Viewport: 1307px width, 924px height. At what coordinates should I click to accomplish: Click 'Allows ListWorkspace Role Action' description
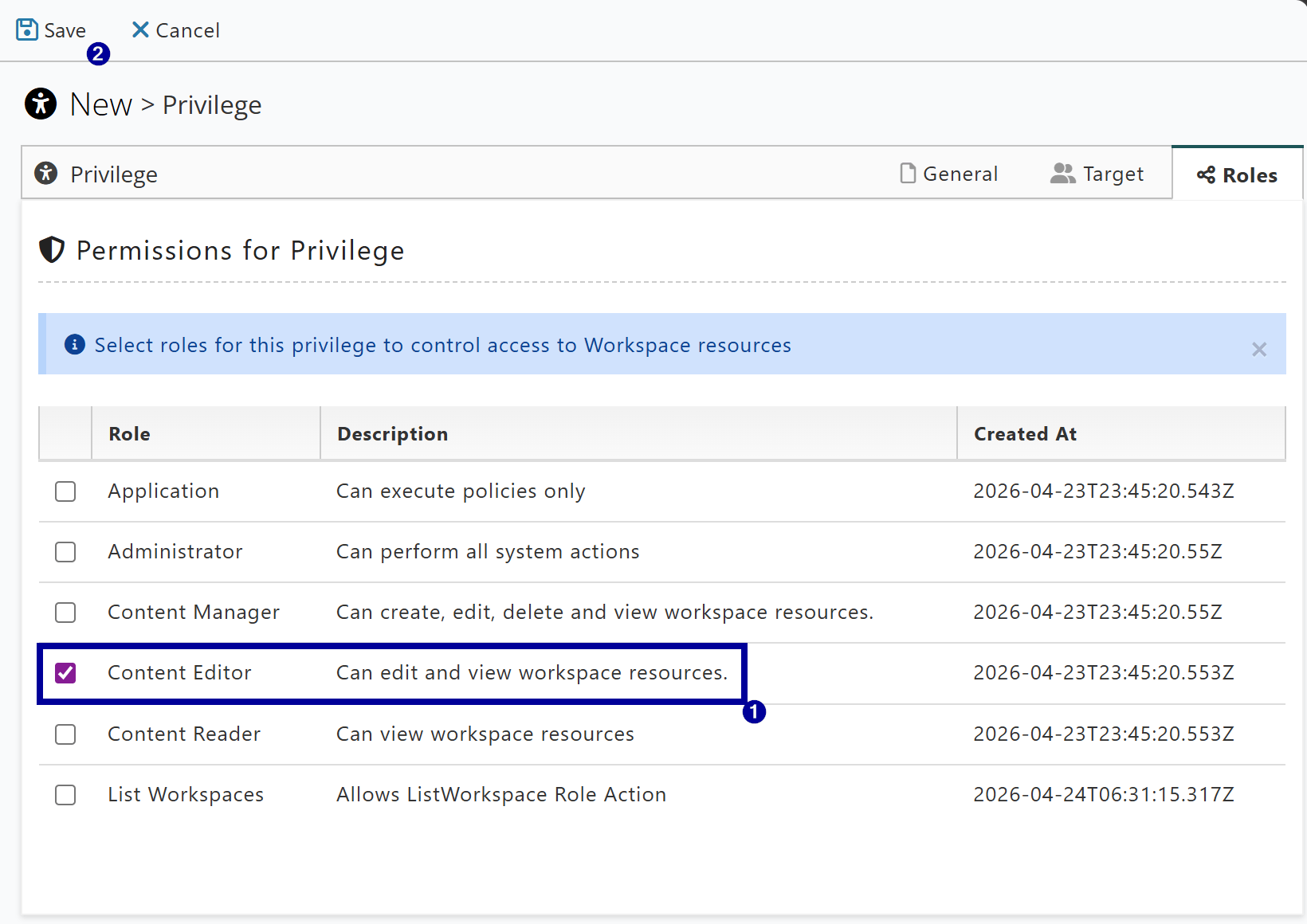point(501,795)
